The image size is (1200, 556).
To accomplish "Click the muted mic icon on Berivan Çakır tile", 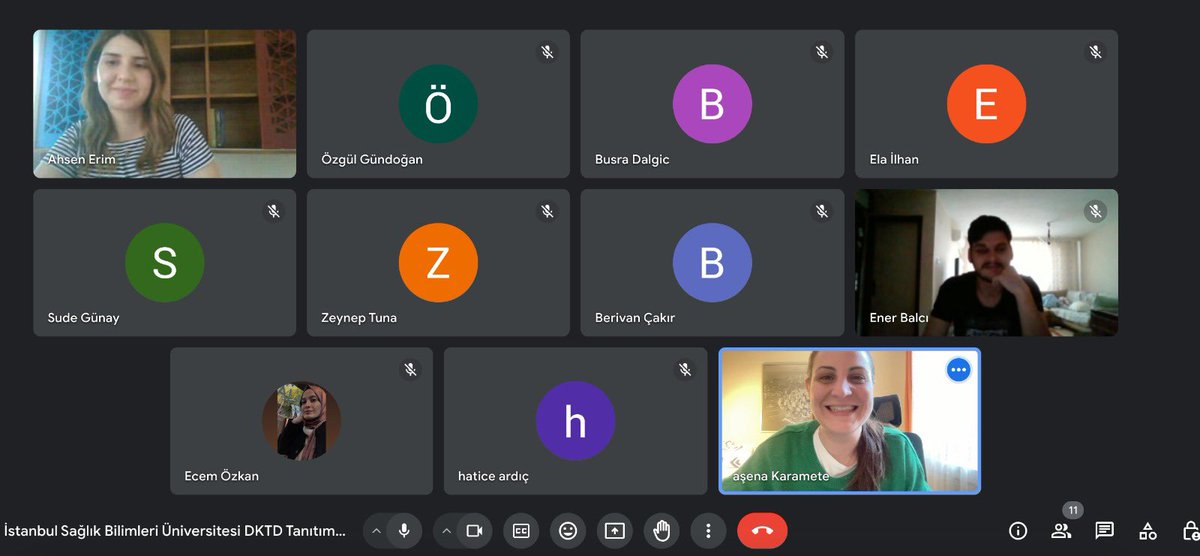I will (821, 211).
